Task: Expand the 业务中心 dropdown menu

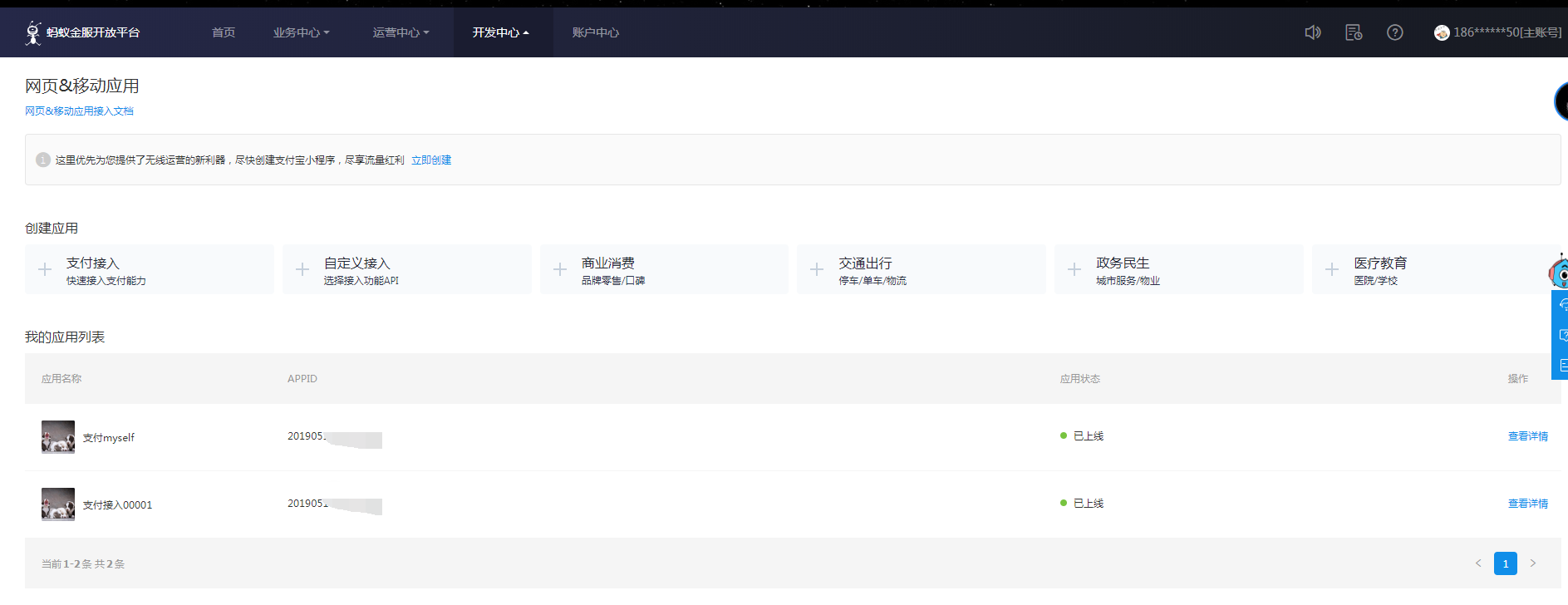Action: click(x=301, y=32)
